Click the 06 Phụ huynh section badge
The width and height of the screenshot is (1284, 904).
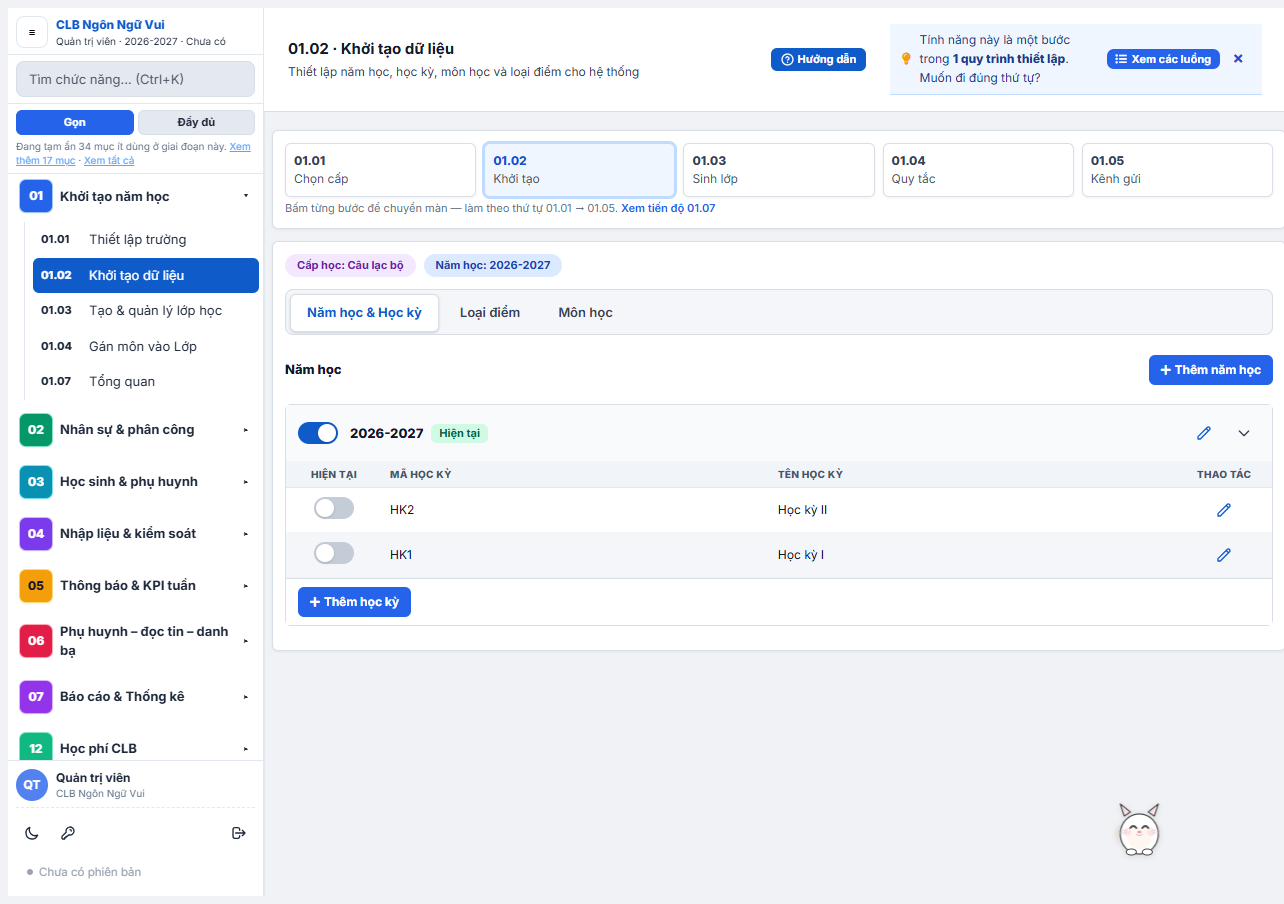[36, 641]
